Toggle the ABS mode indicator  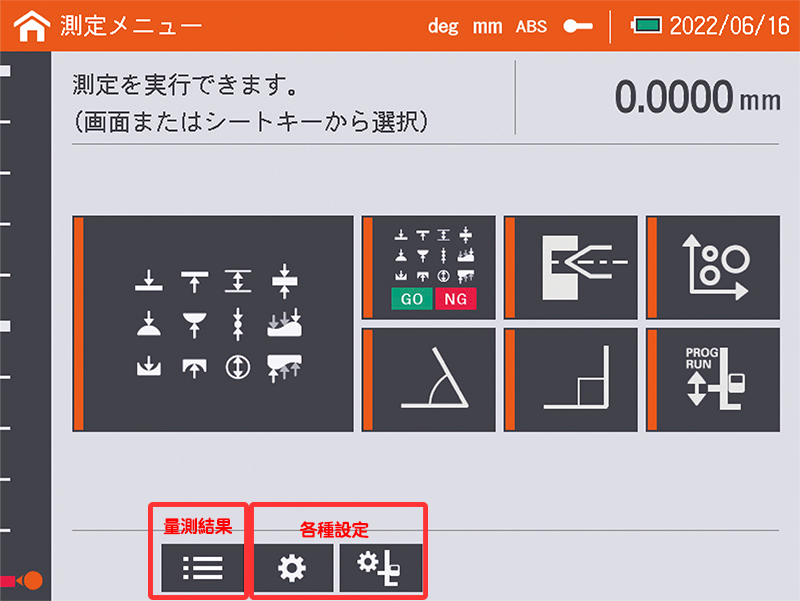[531, 27]
